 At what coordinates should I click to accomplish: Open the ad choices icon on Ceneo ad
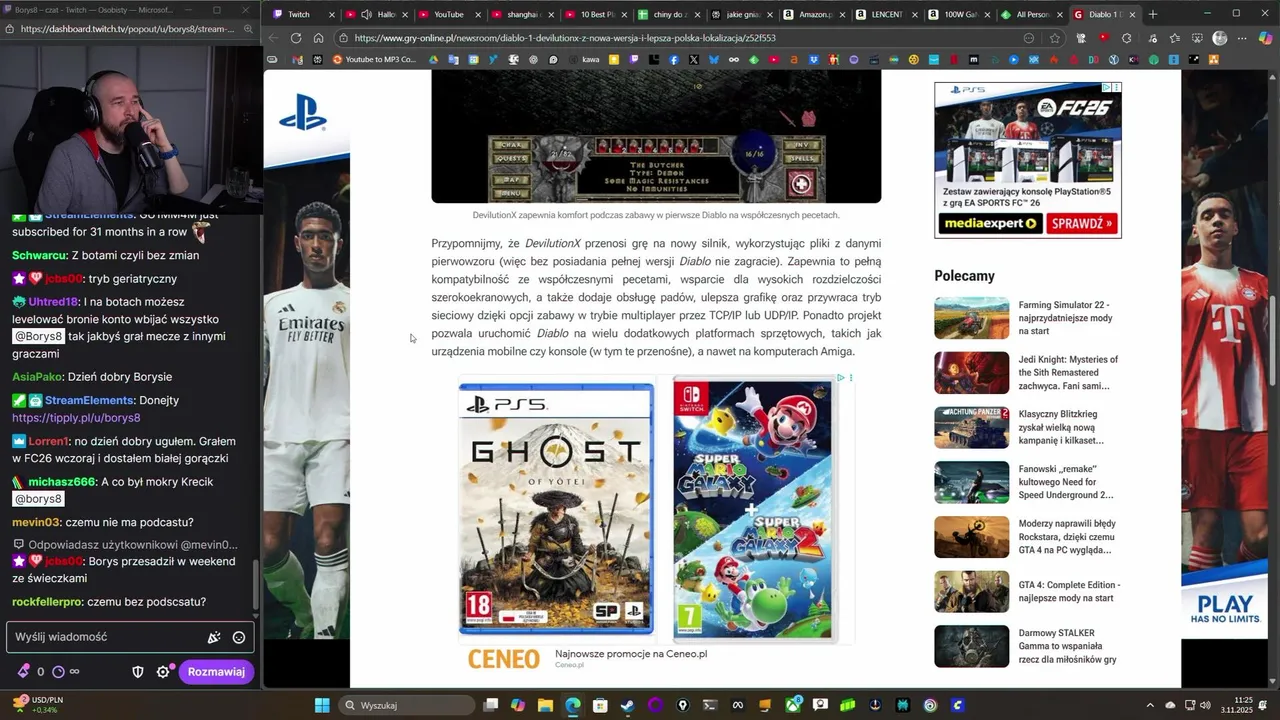(x=841, y=378)
